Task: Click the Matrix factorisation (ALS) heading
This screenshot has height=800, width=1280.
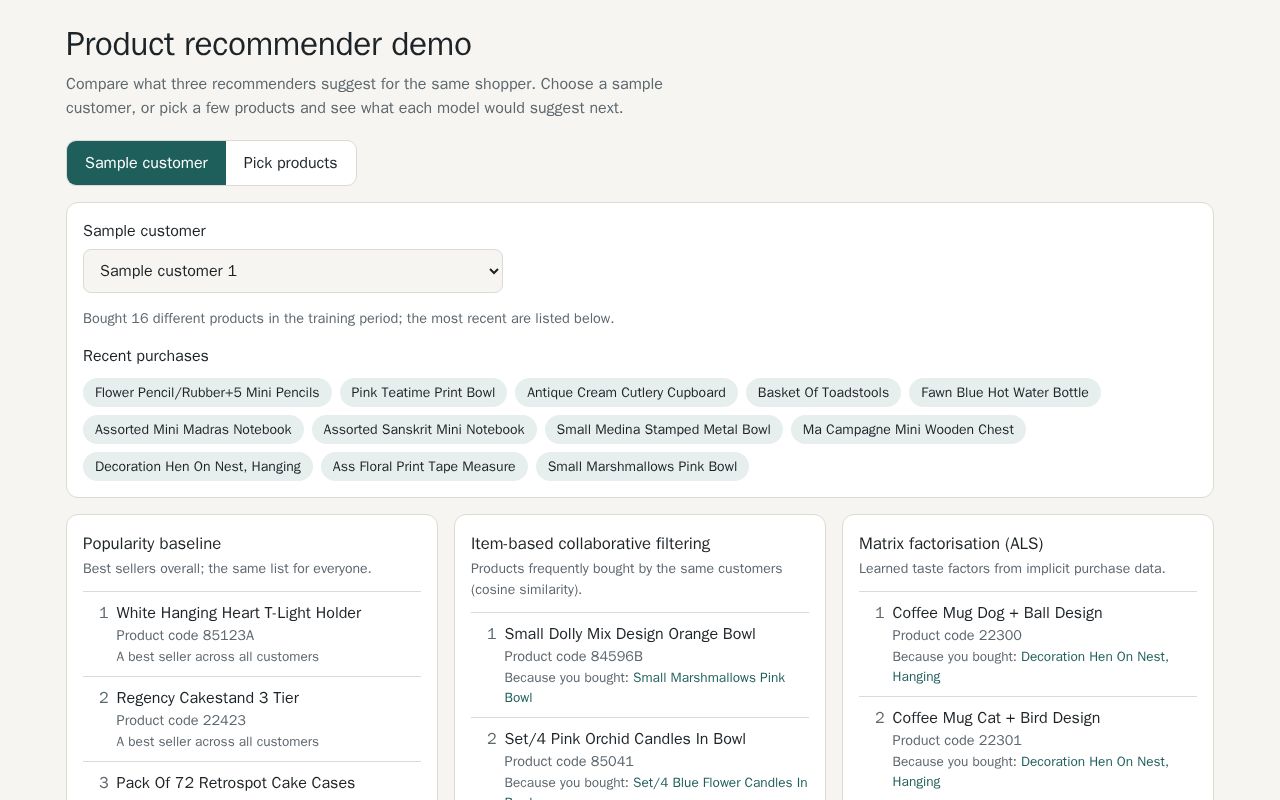Action: pyautogui.click(x=951, y=544)
